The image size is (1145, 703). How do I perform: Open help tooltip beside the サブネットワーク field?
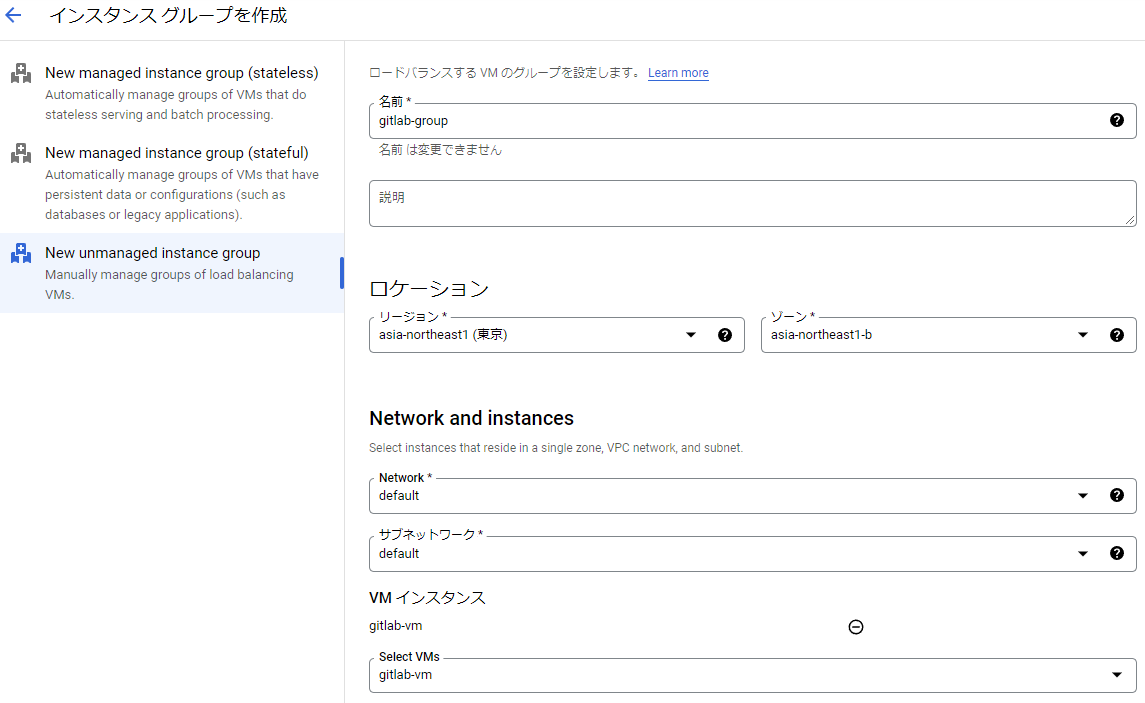coord(1117,552)
